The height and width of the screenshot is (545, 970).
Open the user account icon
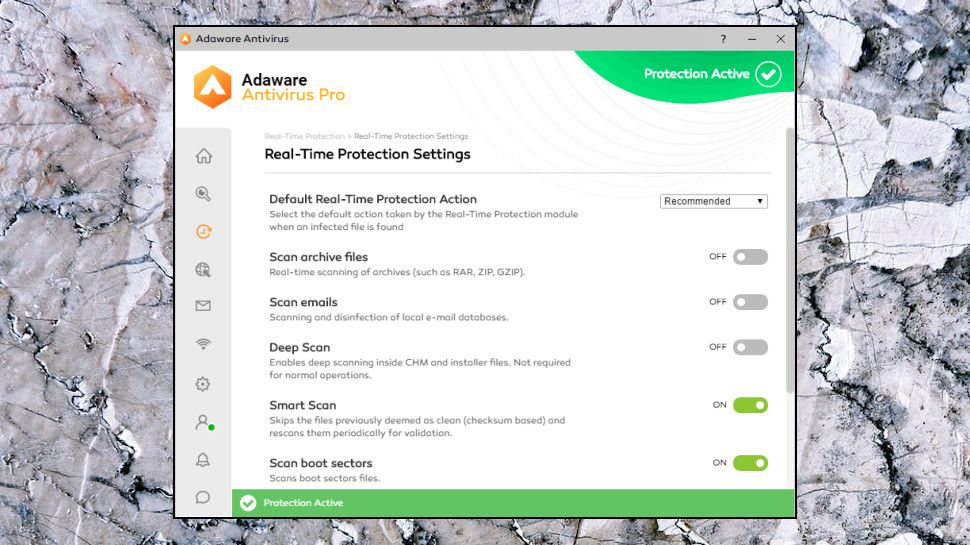[204, 423]
